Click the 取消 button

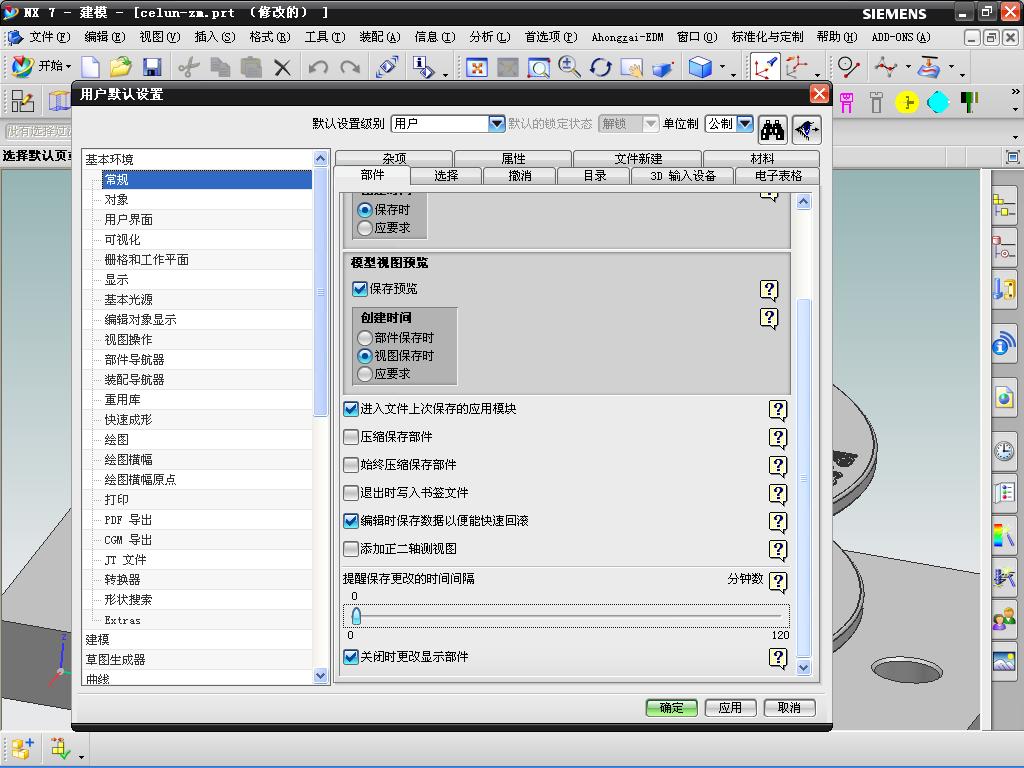pyautogui.click(x=790, y=708)
